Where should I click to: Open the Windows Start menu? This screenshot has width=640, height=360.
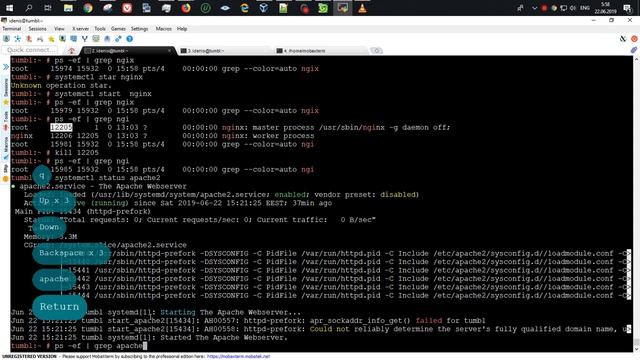[x=9, y=8]
